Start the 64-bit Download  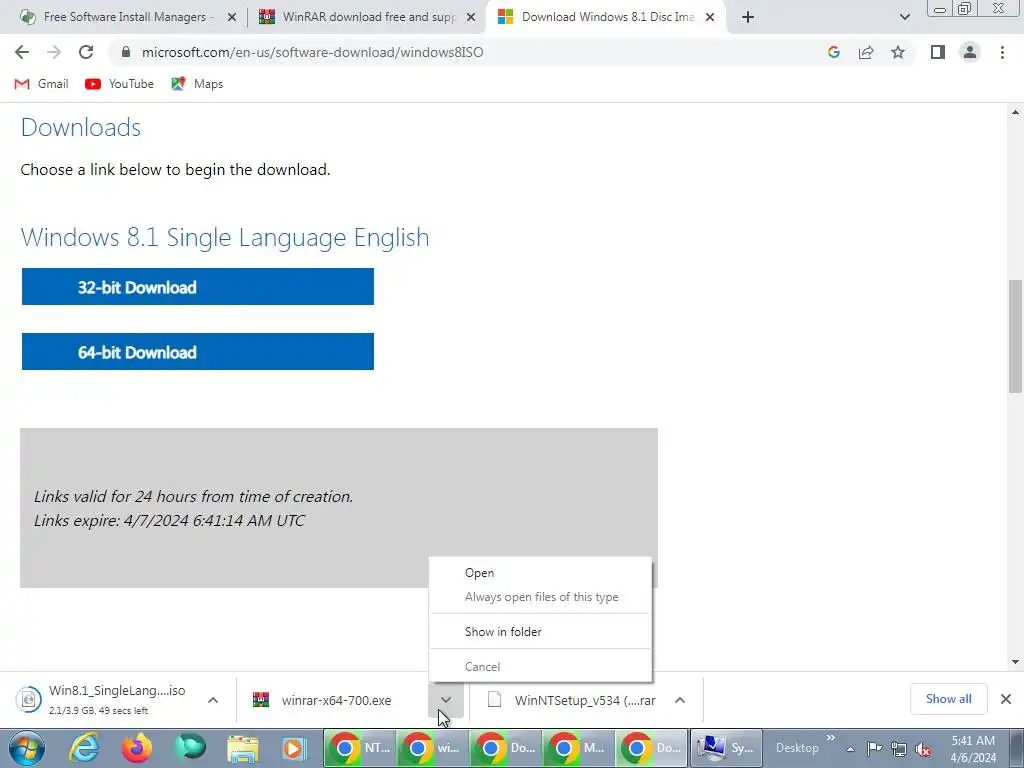[198, 351]
